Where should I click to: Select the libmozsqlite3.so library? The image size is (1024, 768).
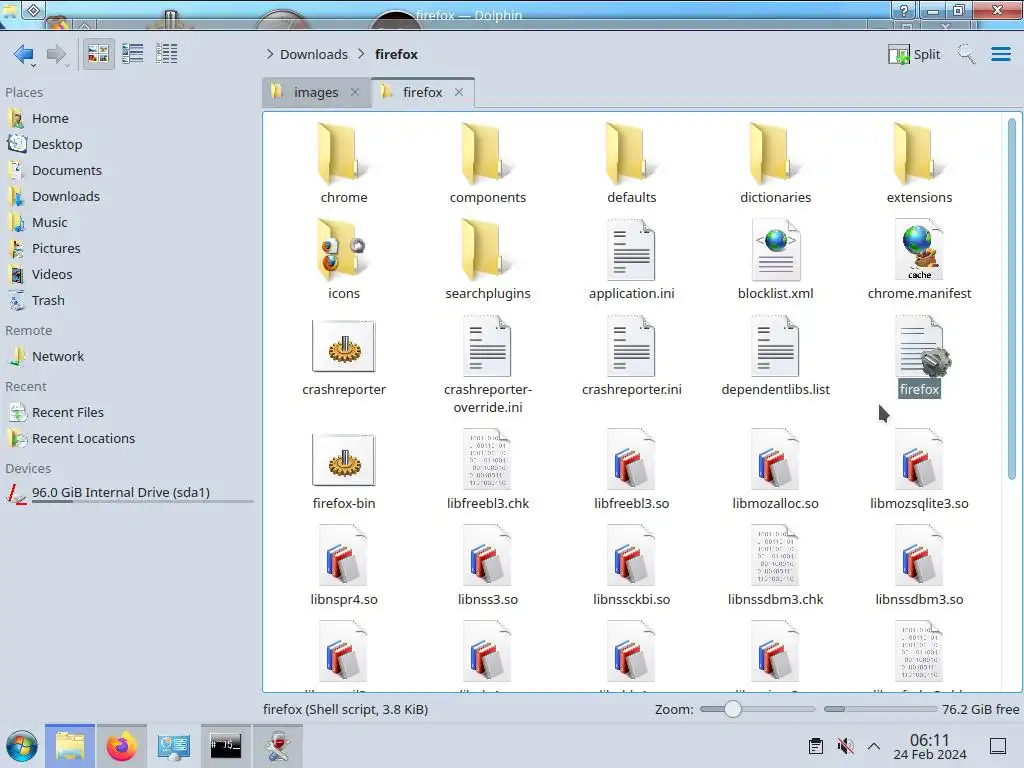tap(919, 470)
